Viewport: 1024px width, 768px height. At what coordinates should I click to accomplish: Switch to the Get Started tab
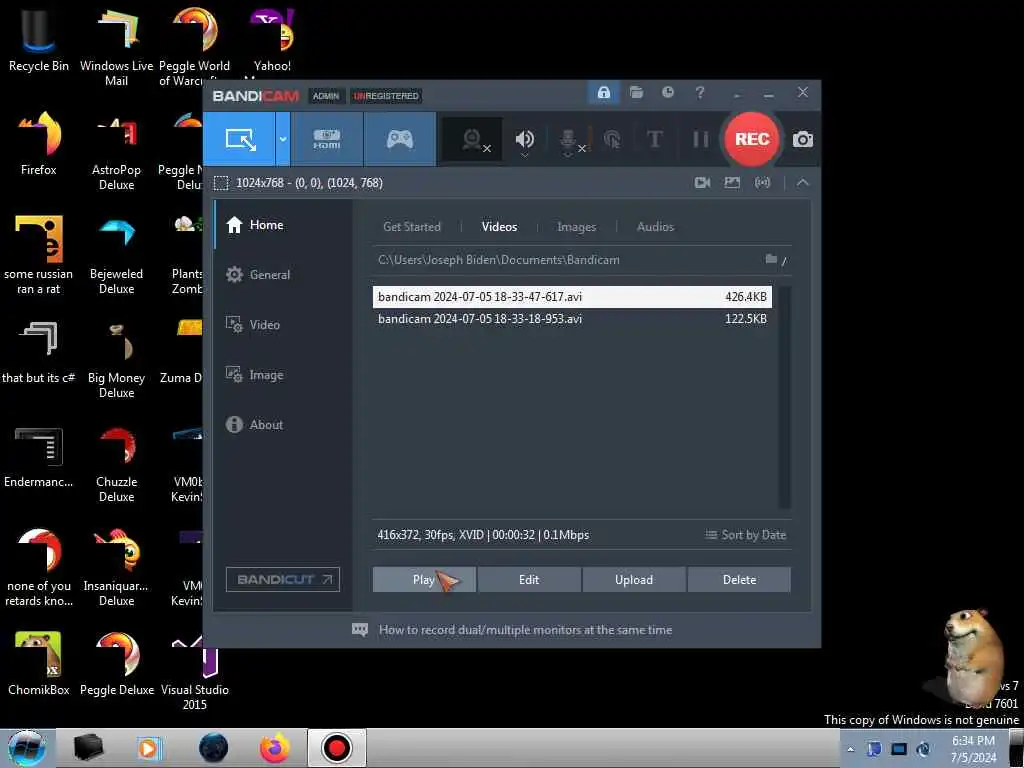(411, 227)
